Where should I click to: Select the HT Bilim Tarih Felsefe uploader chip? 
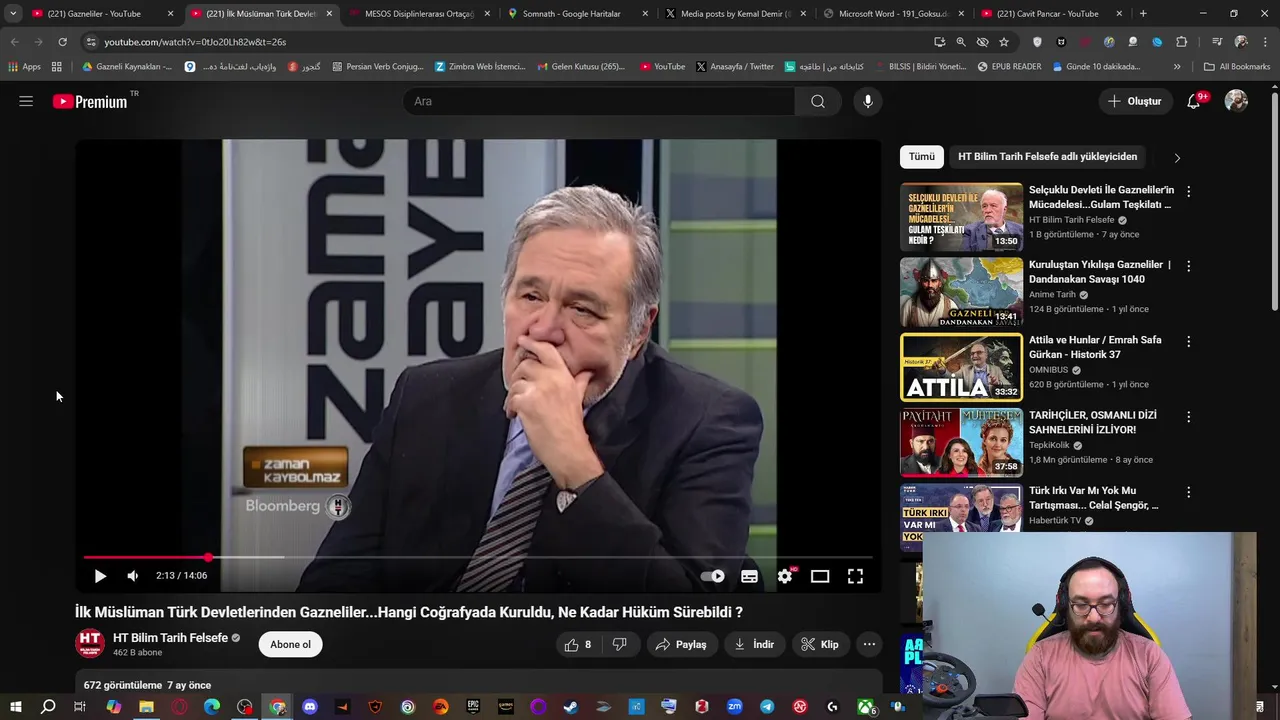click(1047, 157)
